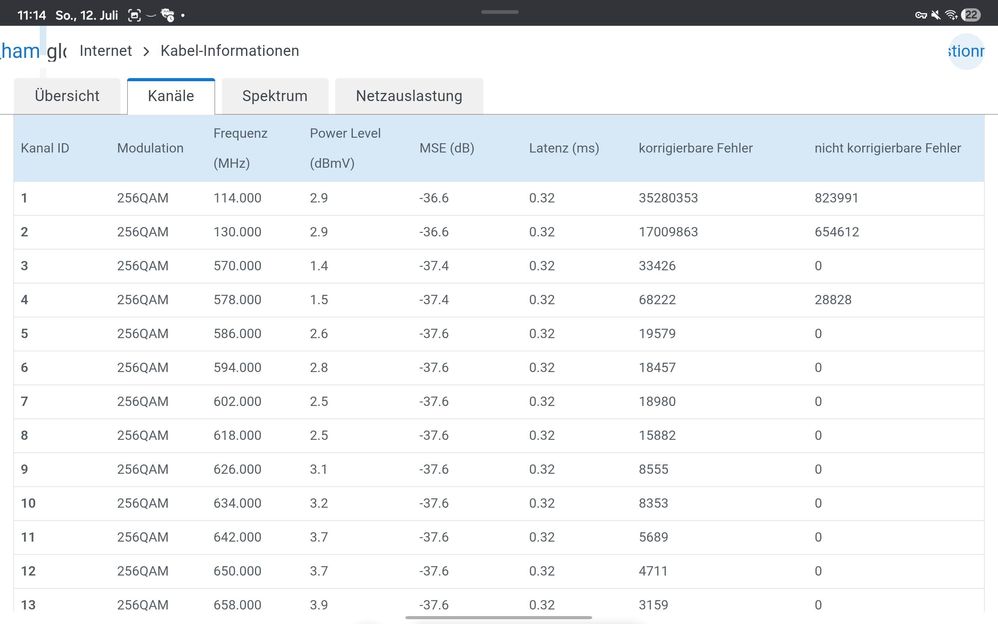998x624 pixels.
Task: Click MSE value -36.6 in channel 1 row
Action: (x=434, y=198)
